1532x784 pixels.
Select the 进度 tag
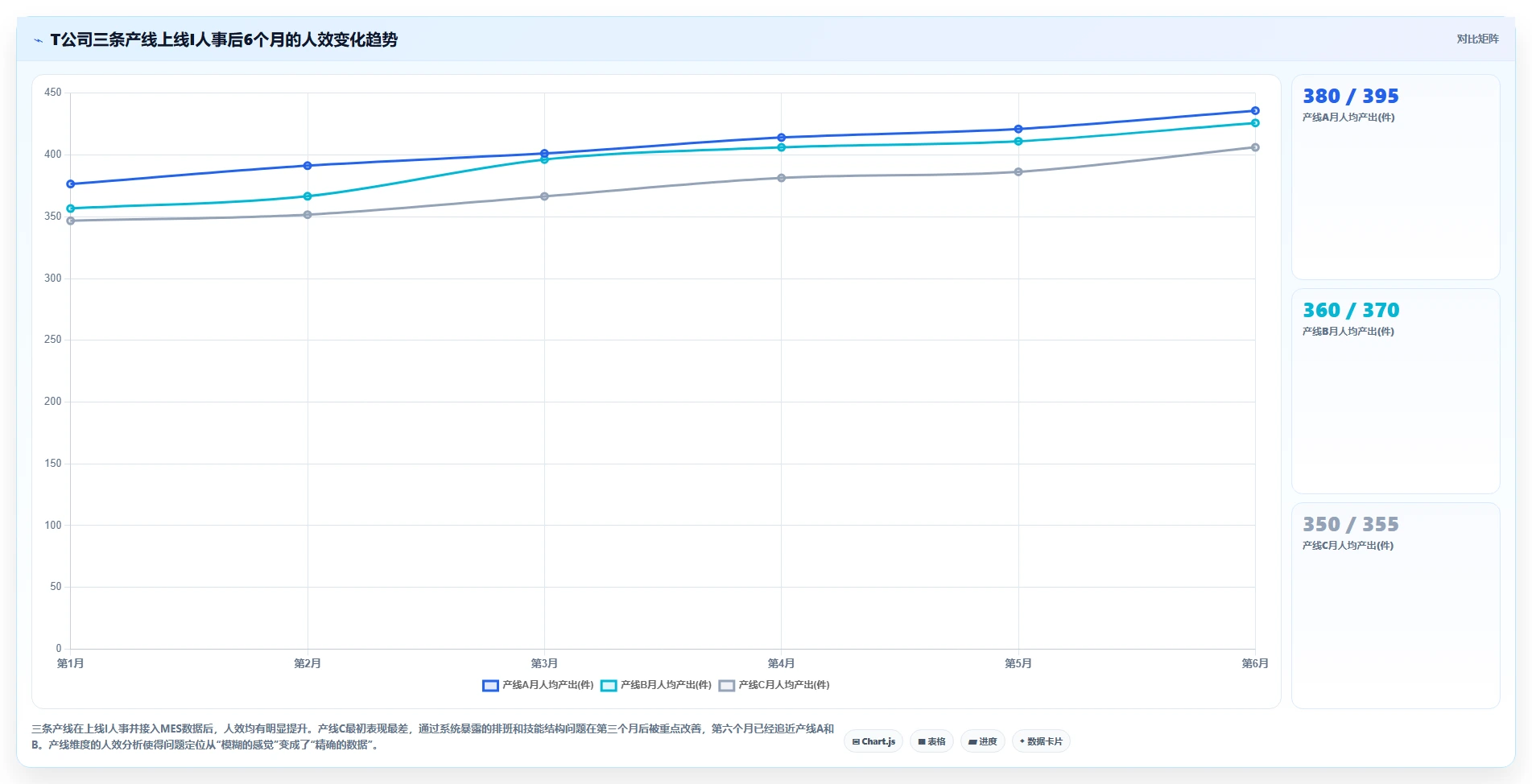point(982,741)
